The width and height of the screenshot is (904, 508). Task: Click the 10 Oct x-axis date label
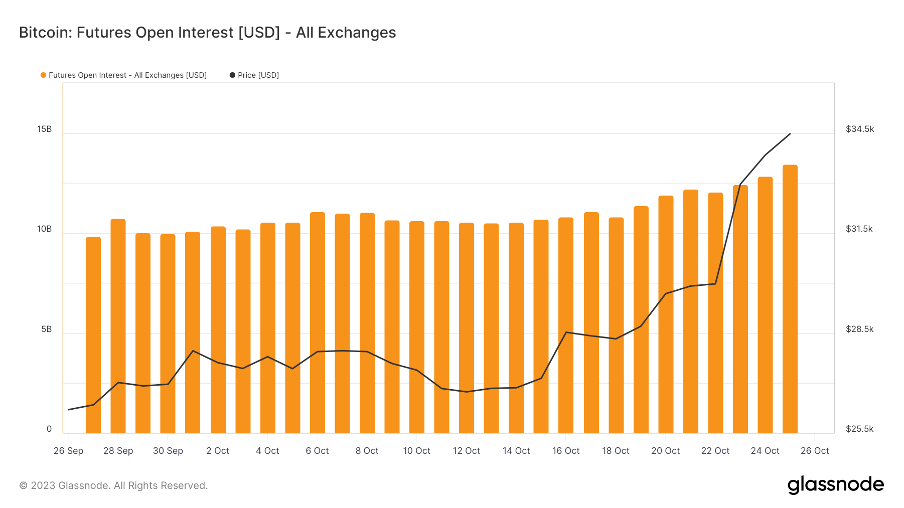pos(417,451)
